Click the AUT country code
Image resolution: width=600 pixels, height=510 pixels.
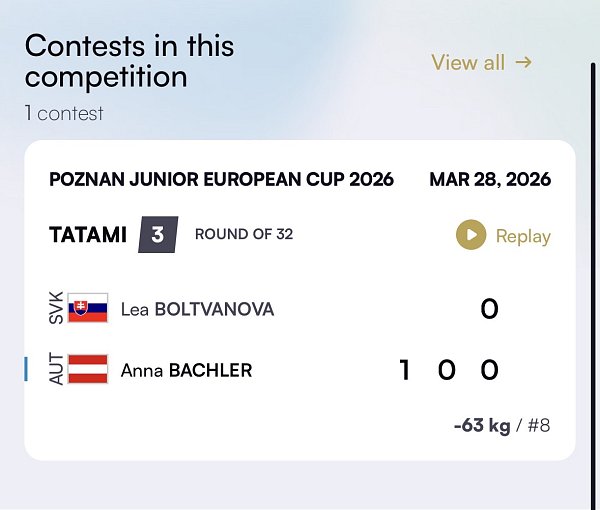coord(56,370)
